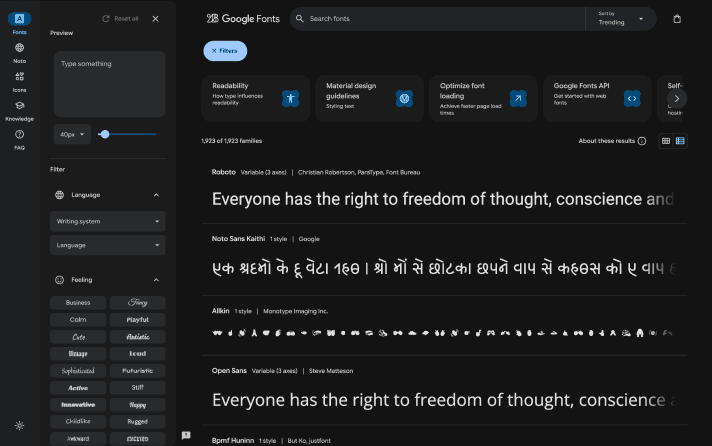Viewport: 712px width, 446px height.
Task: Open the Allkin font entry
Action: coord(221,311)
